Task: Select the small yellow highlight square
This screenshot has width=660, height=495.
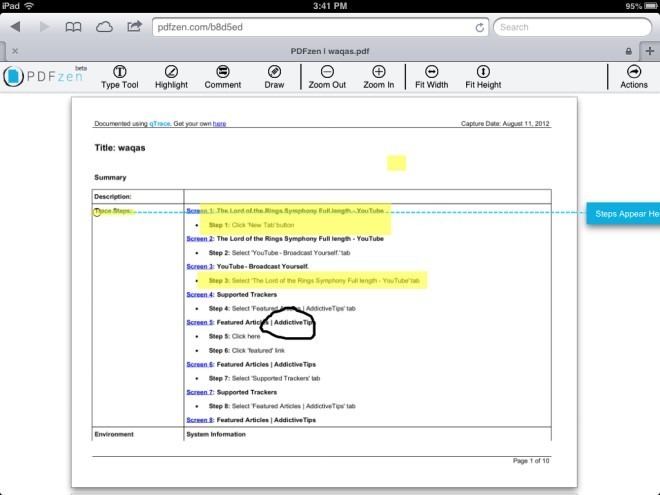Action: (x=397, y=163)
